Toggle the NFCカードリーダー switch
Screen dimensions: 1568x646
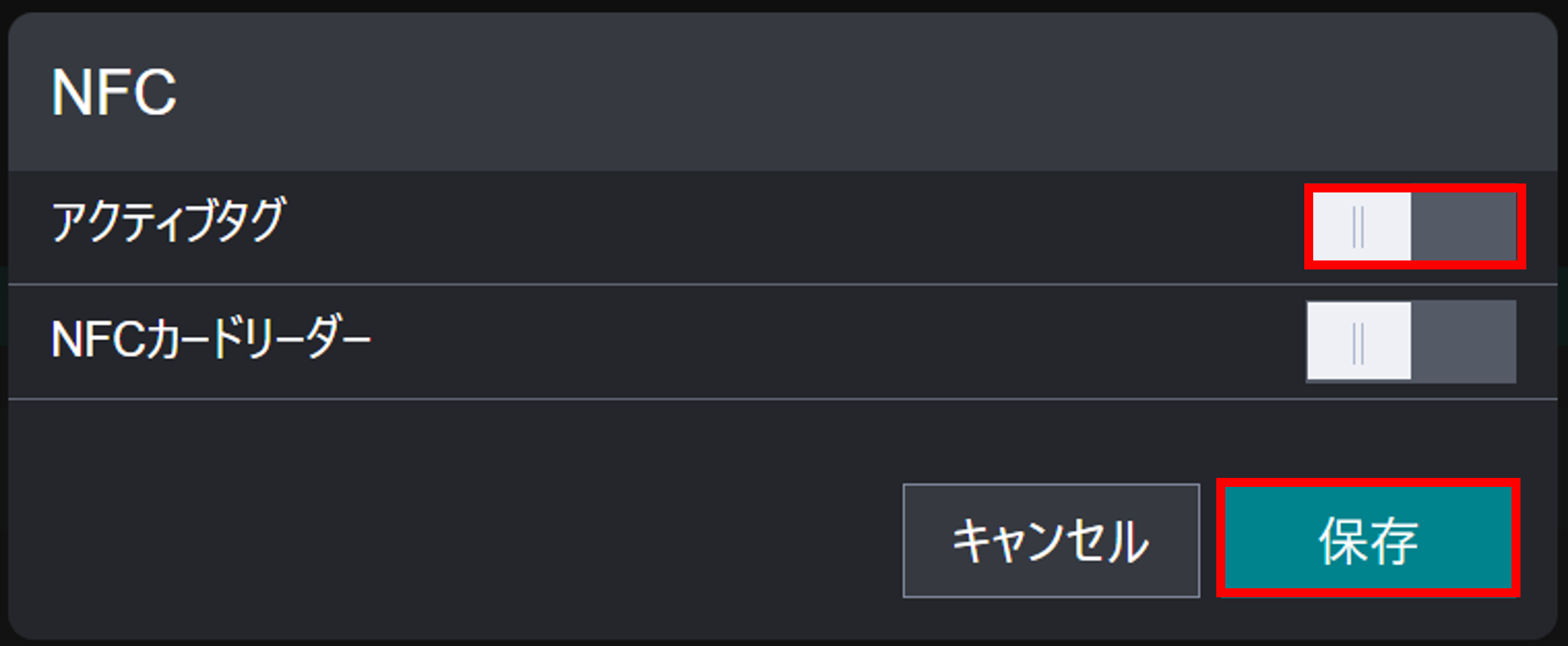tap(1411, 341)
